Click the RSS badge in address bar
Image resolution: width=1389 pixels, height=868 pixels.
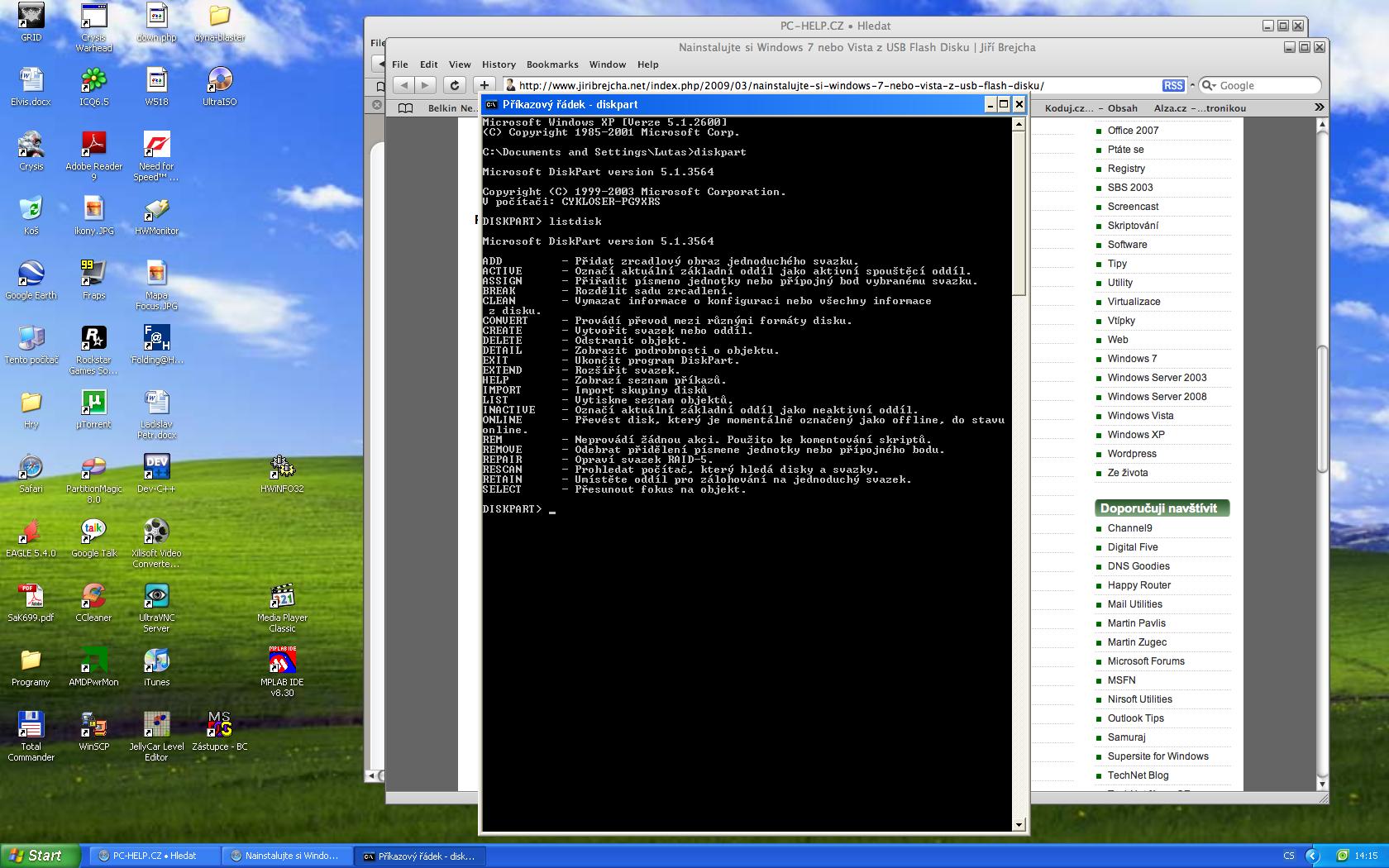[1172, 86]
